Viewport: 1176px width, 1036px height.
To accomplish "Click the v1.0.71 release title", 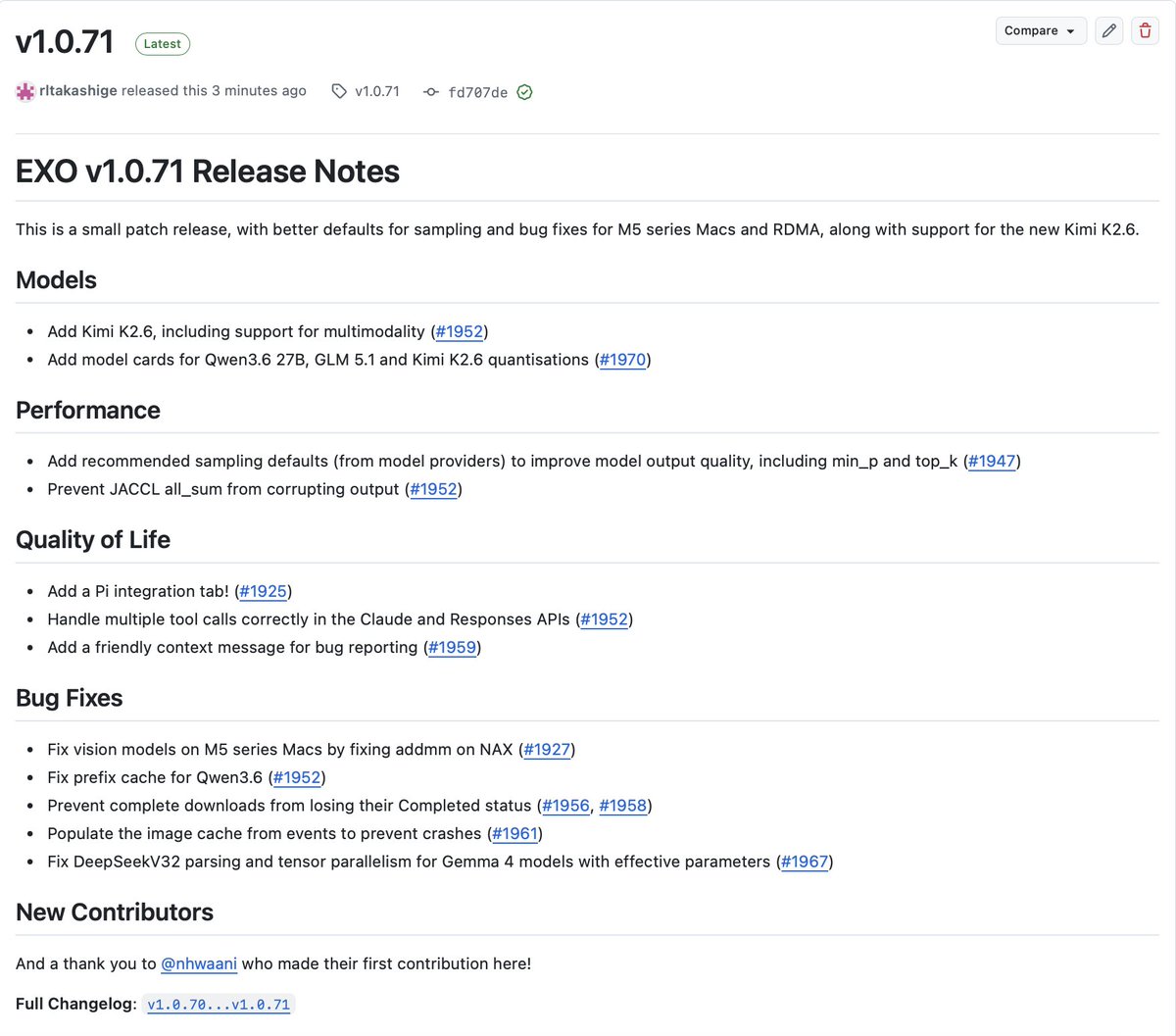I will point(65,42).
